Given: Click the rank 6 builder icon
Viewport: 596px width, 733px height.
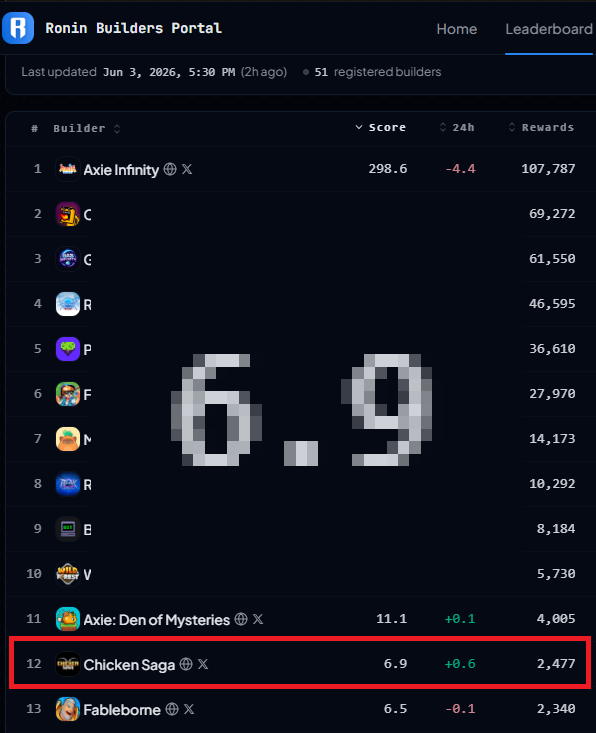Looking at the screenshot, I should pos(68,394).
